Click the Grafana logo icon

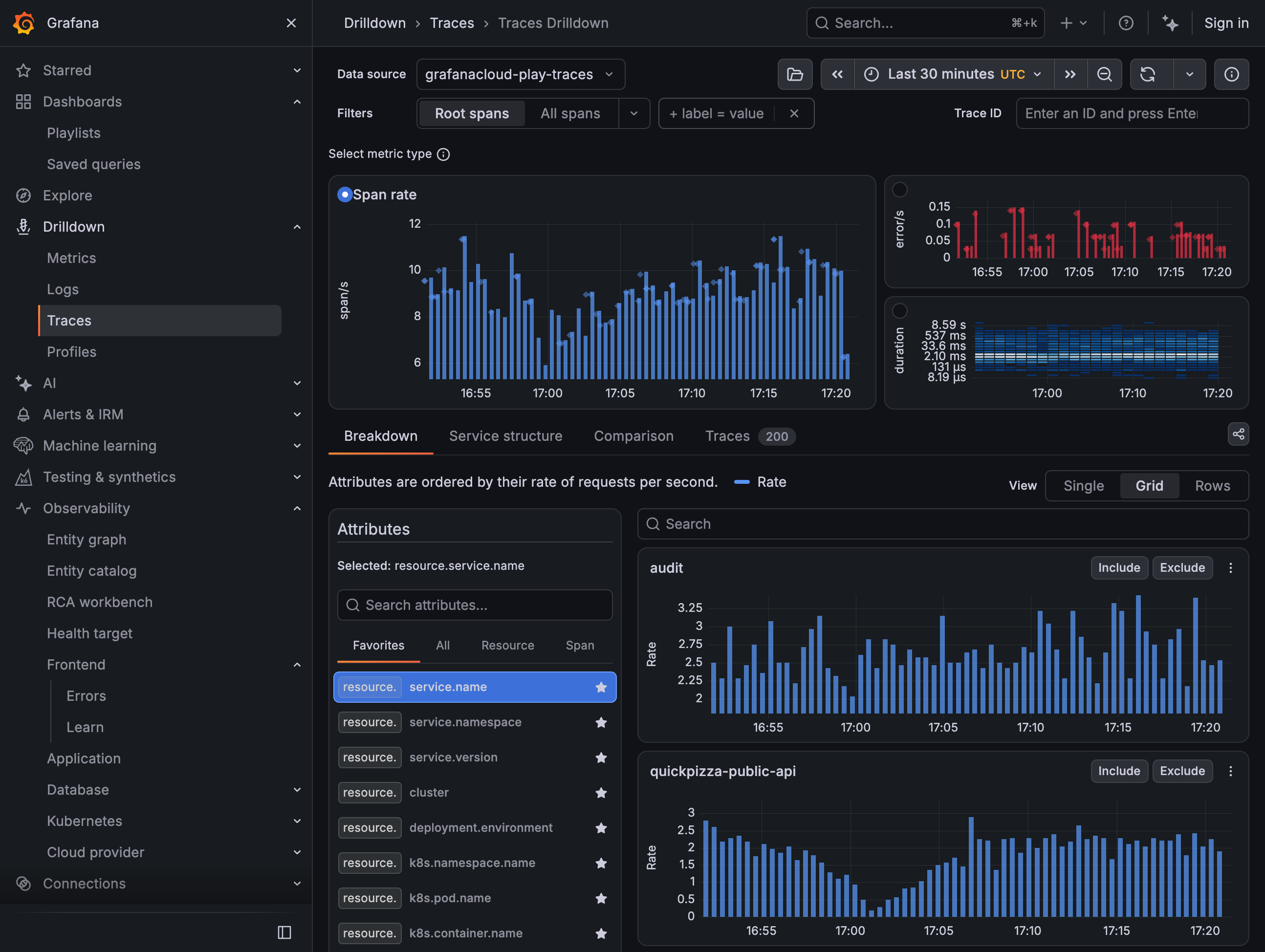24,23
